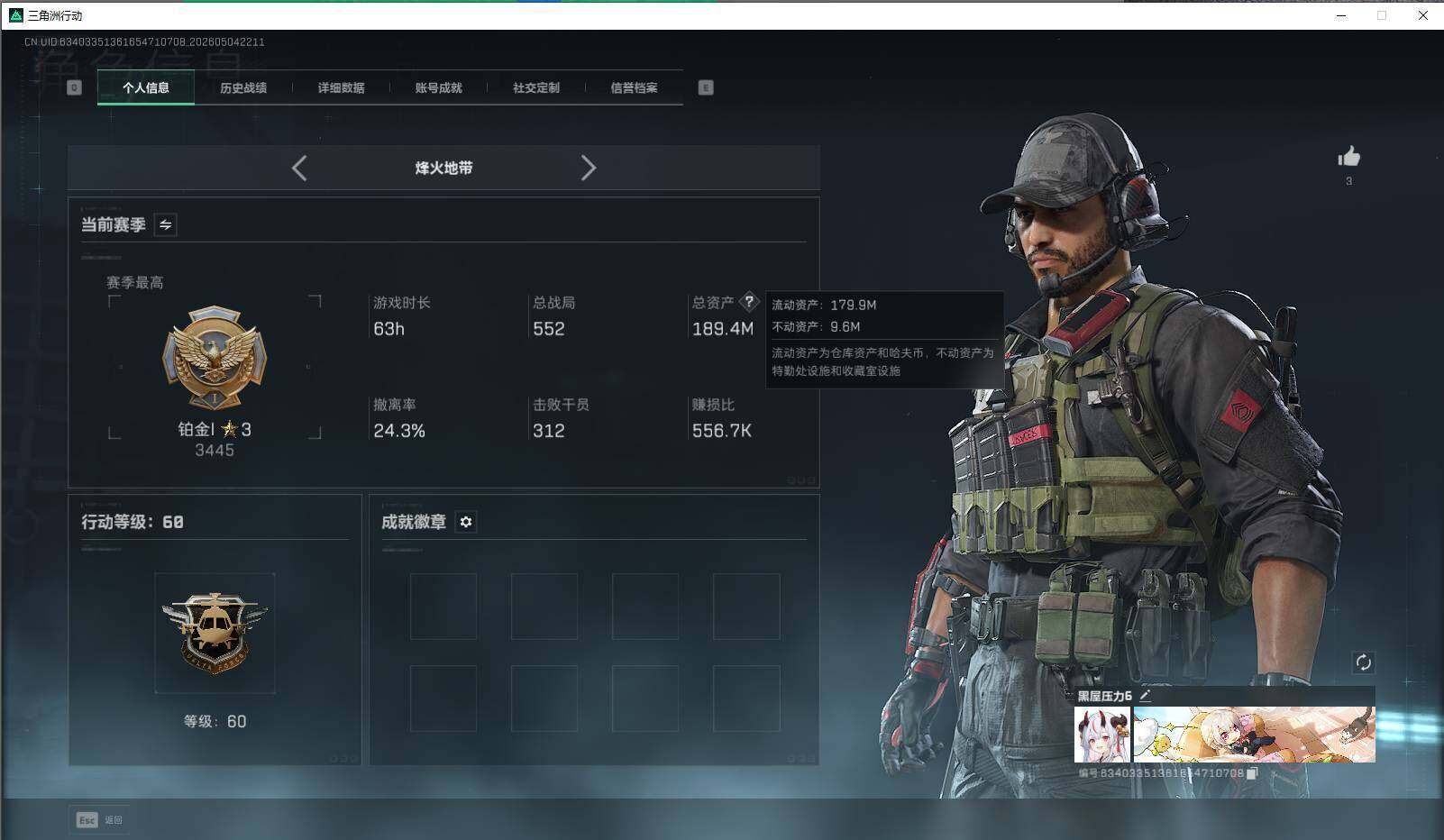Click the anime banner name card
Screen dimensions: 1444x840
coord(1254,735)
